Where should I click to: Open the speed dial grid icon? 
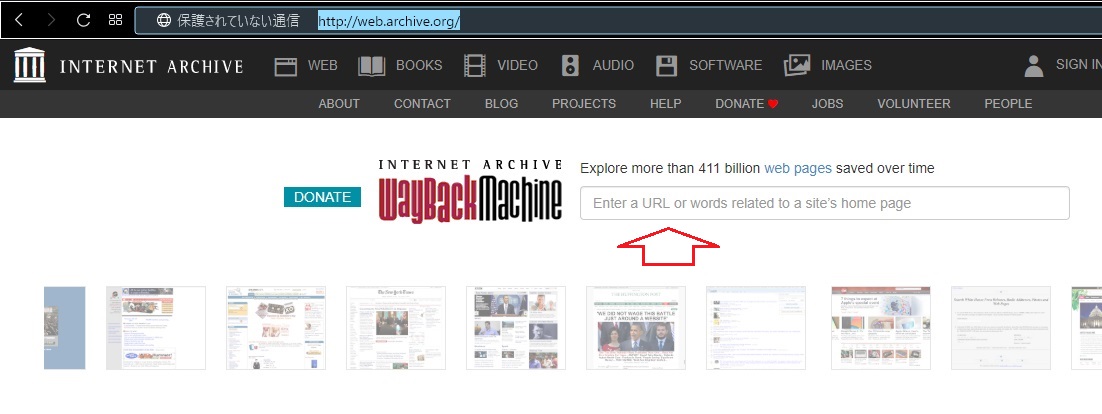click(116, 20)
